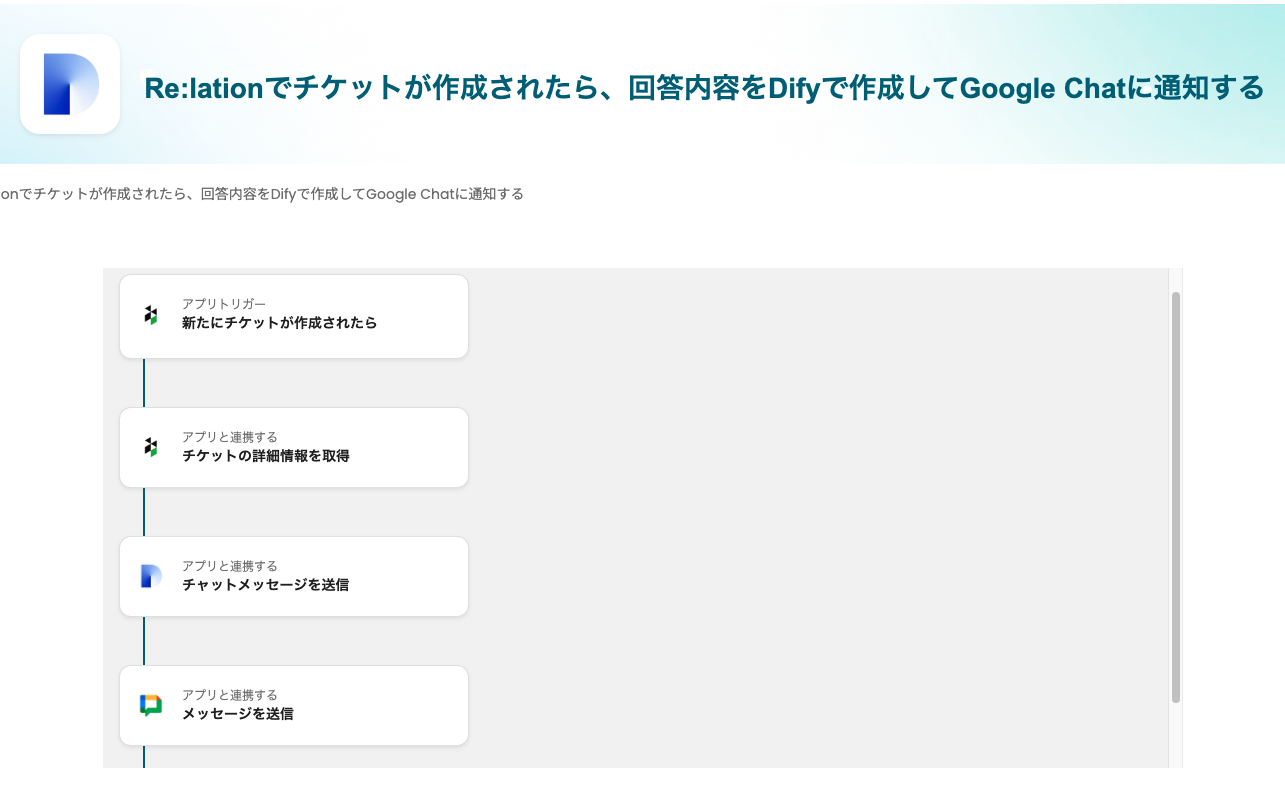This screenshot has width=1285, height=791.
Task: Click the Google Chat icon on メッセージを送信 card
Action: coord(151,705)
